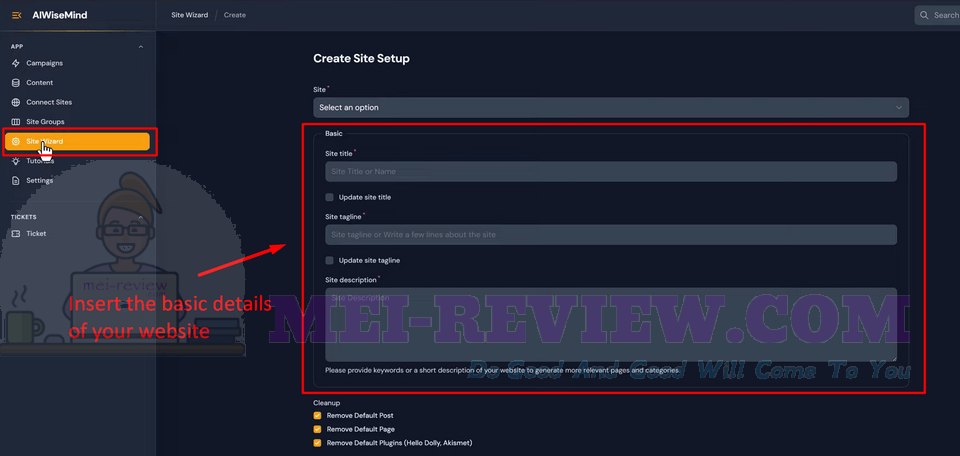Image resolution: width=960 pixels, height=456 pixels.
Task: Collapse sidebar via AIWiseMind menu icon
Action: coord(17,15)
